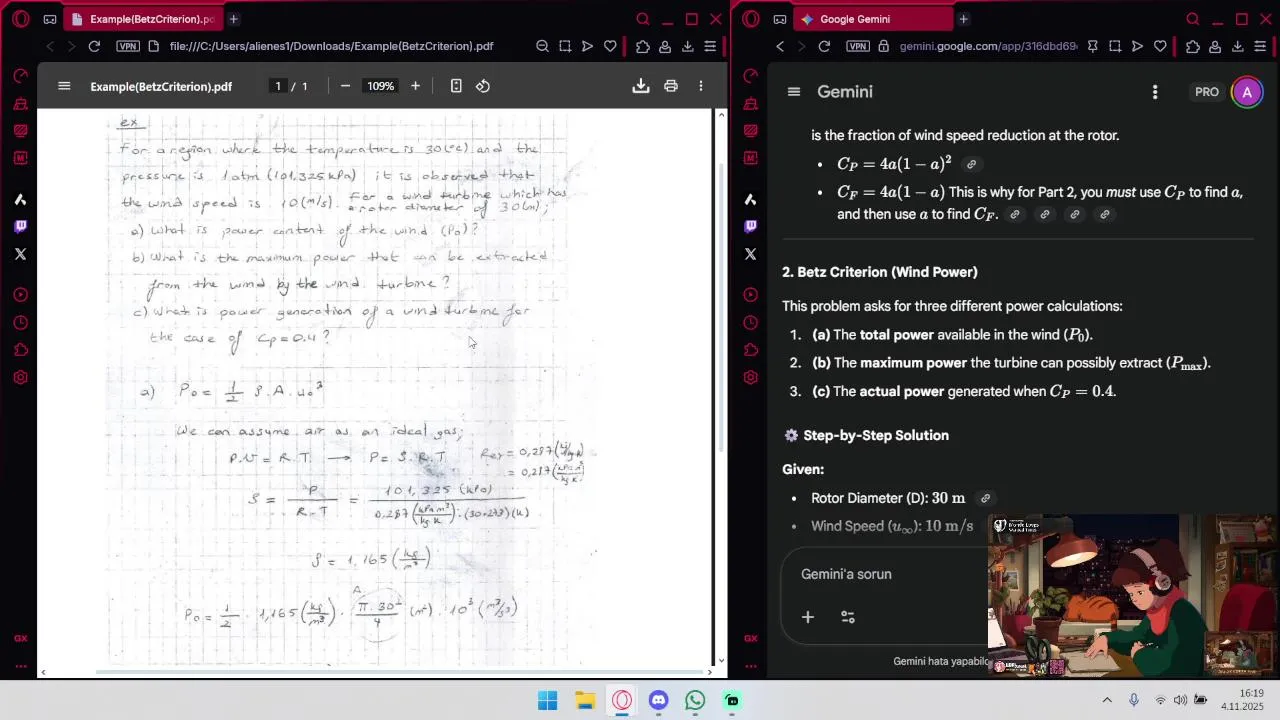Open Opera GX main menu in right window

pyautogui.click(x=751, y=19)
